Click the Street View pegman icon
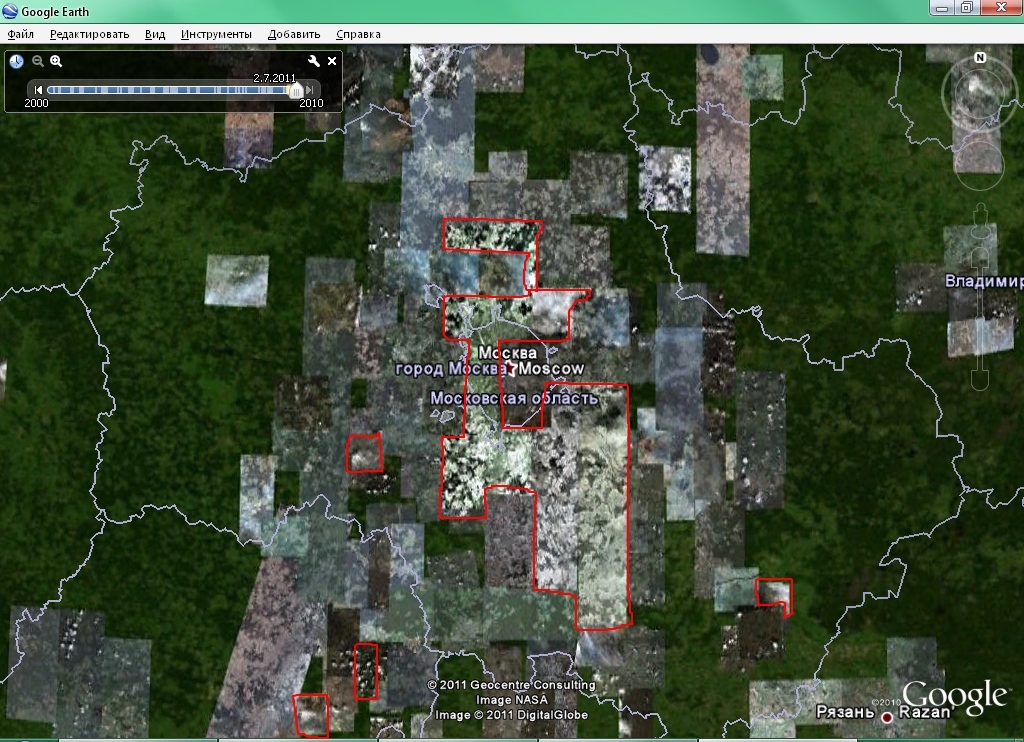 980,214
